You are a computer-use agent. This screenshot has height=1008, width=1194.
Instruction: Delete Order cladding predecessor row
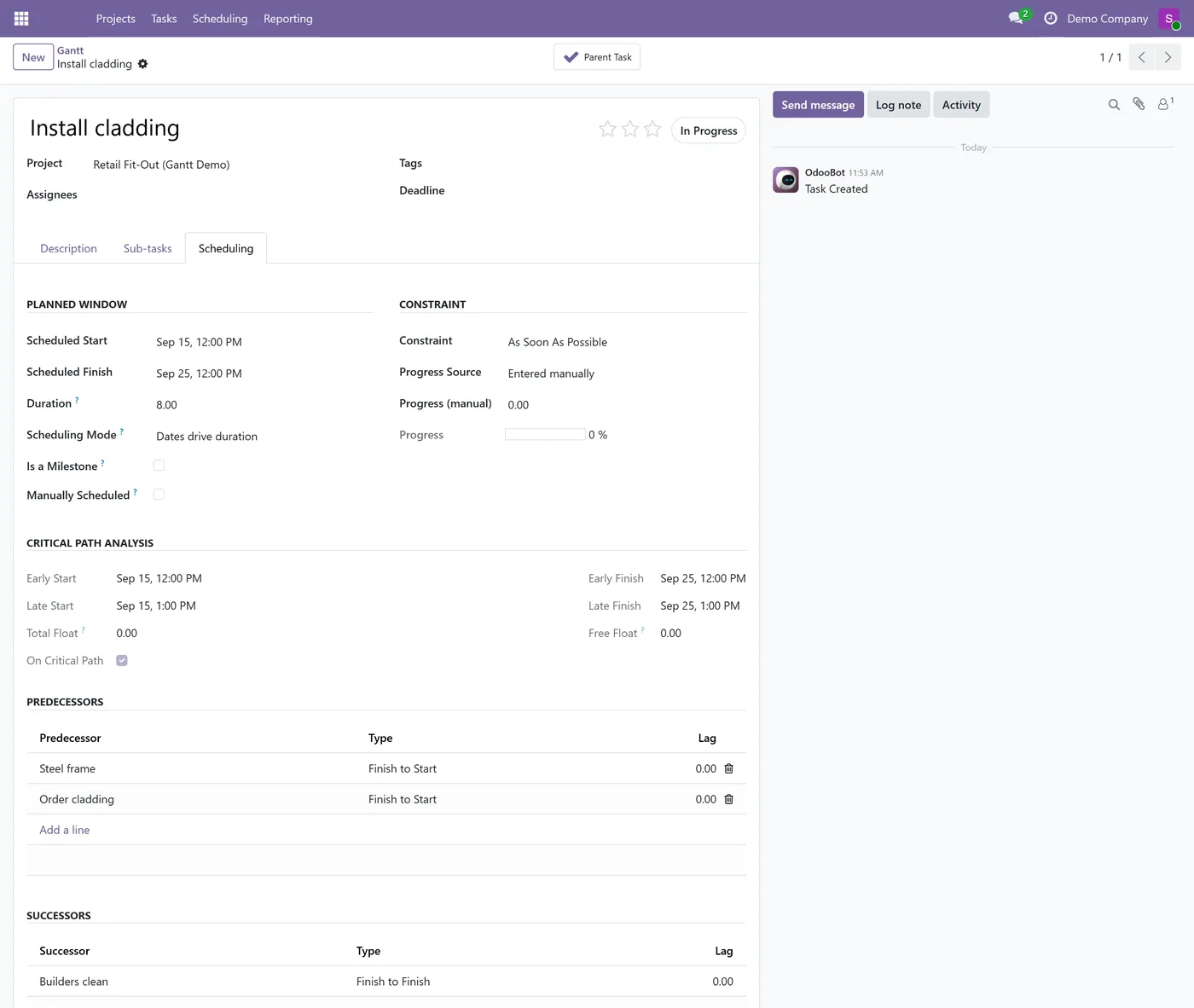728,799
